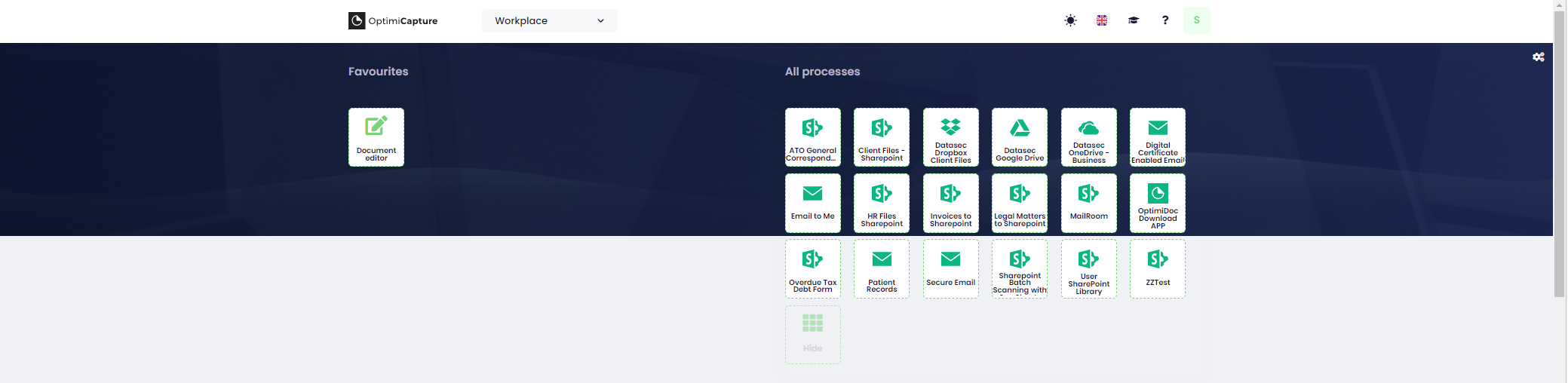Open Sharepoint Batch Scanning tile
The width and height of the screenshot is (1568, 383).
[x=1020, y=269]
